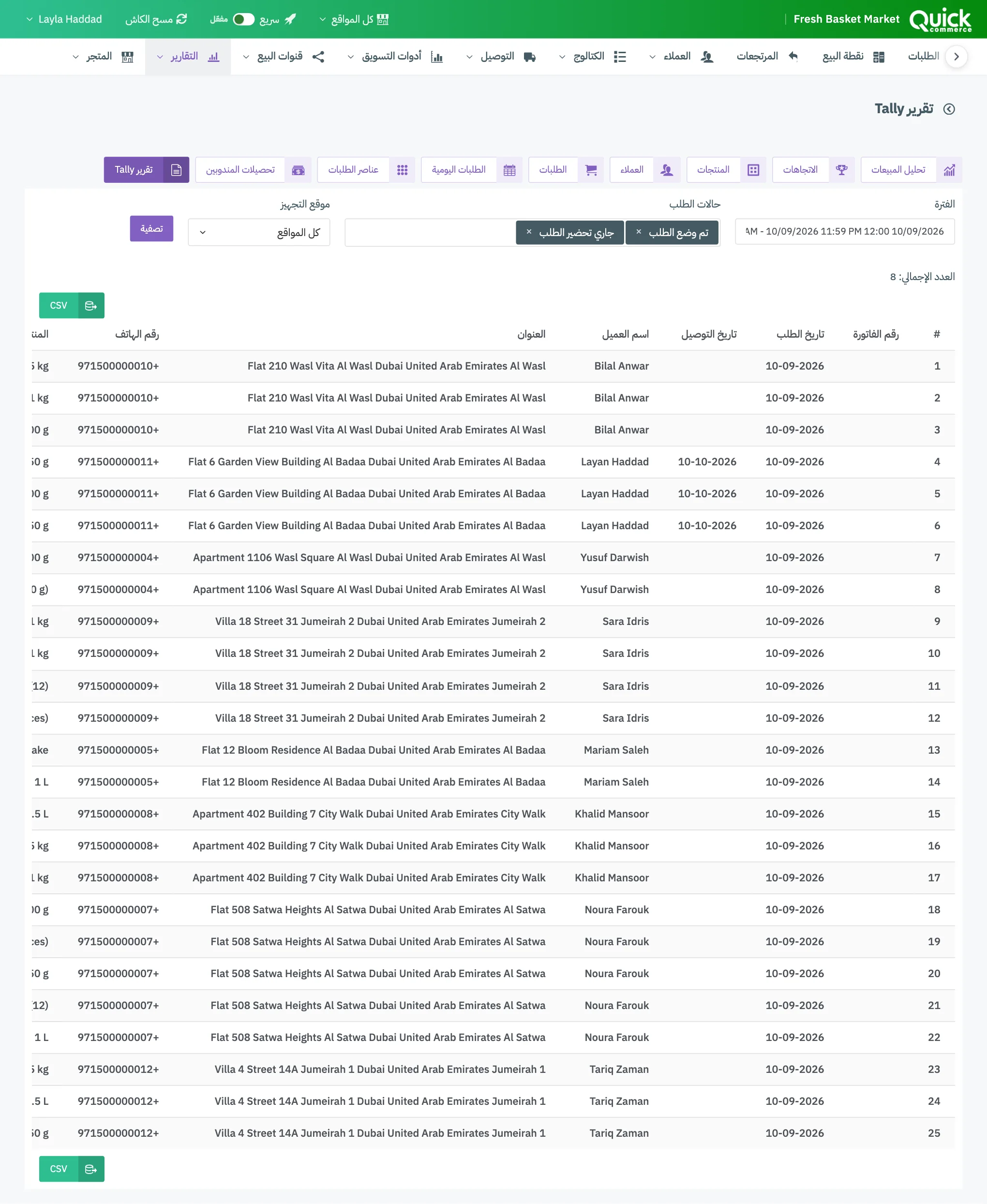Click the purple filter button

coord(151,228)
